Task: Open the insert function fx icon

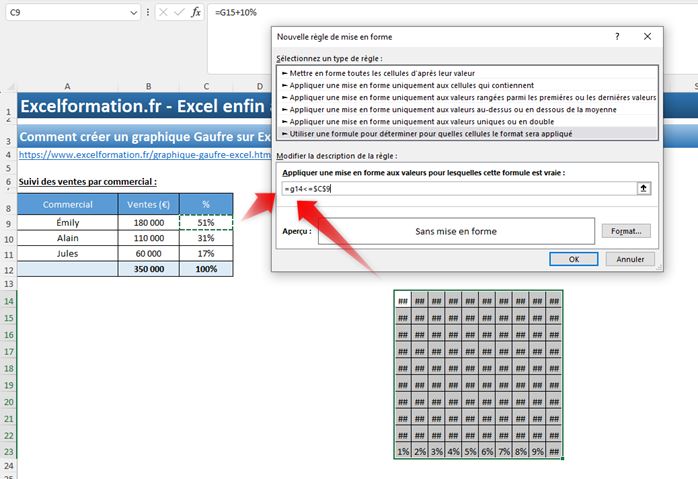Action: tap(196, 12)
